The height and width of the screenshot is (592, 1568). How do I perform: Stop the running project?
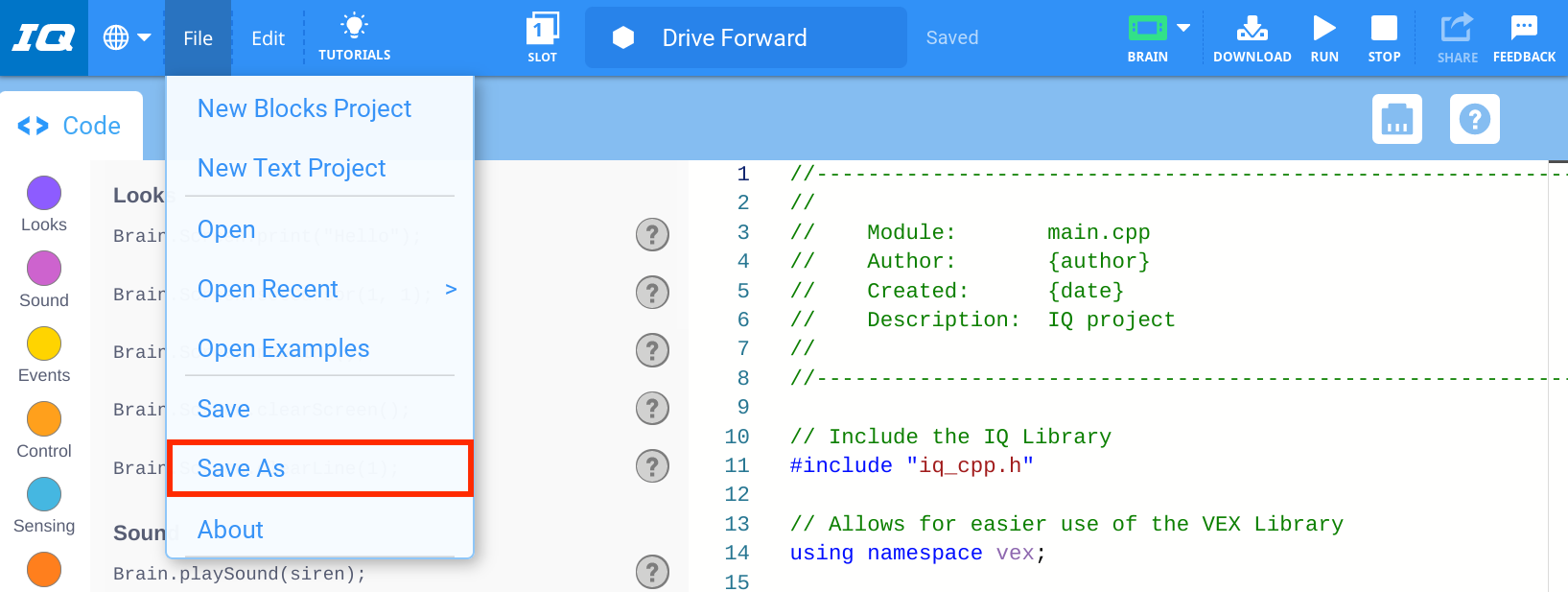coord(1384,29)
